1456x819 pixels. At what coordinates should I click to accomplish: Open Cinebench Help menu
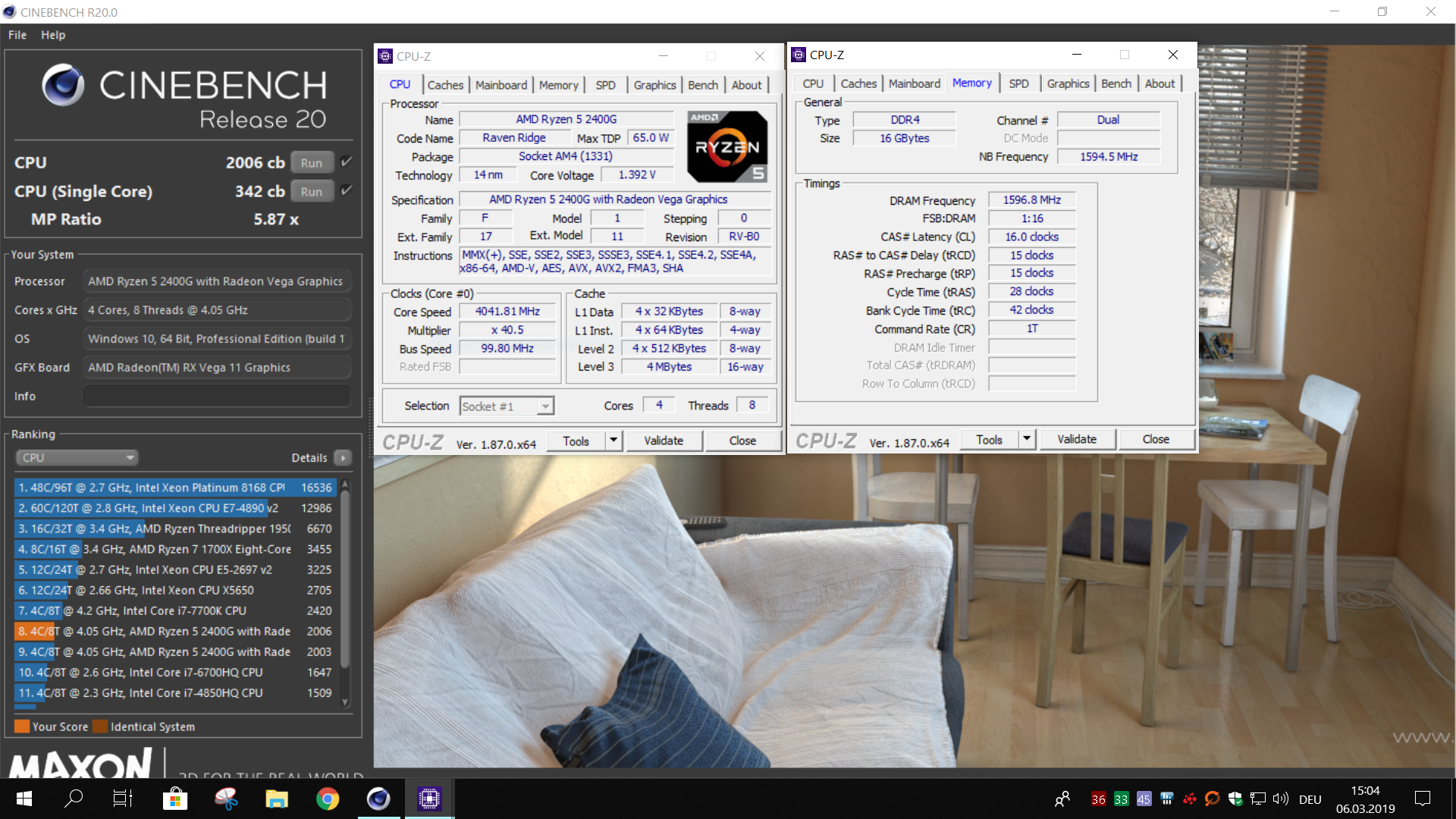click(53, 35)
